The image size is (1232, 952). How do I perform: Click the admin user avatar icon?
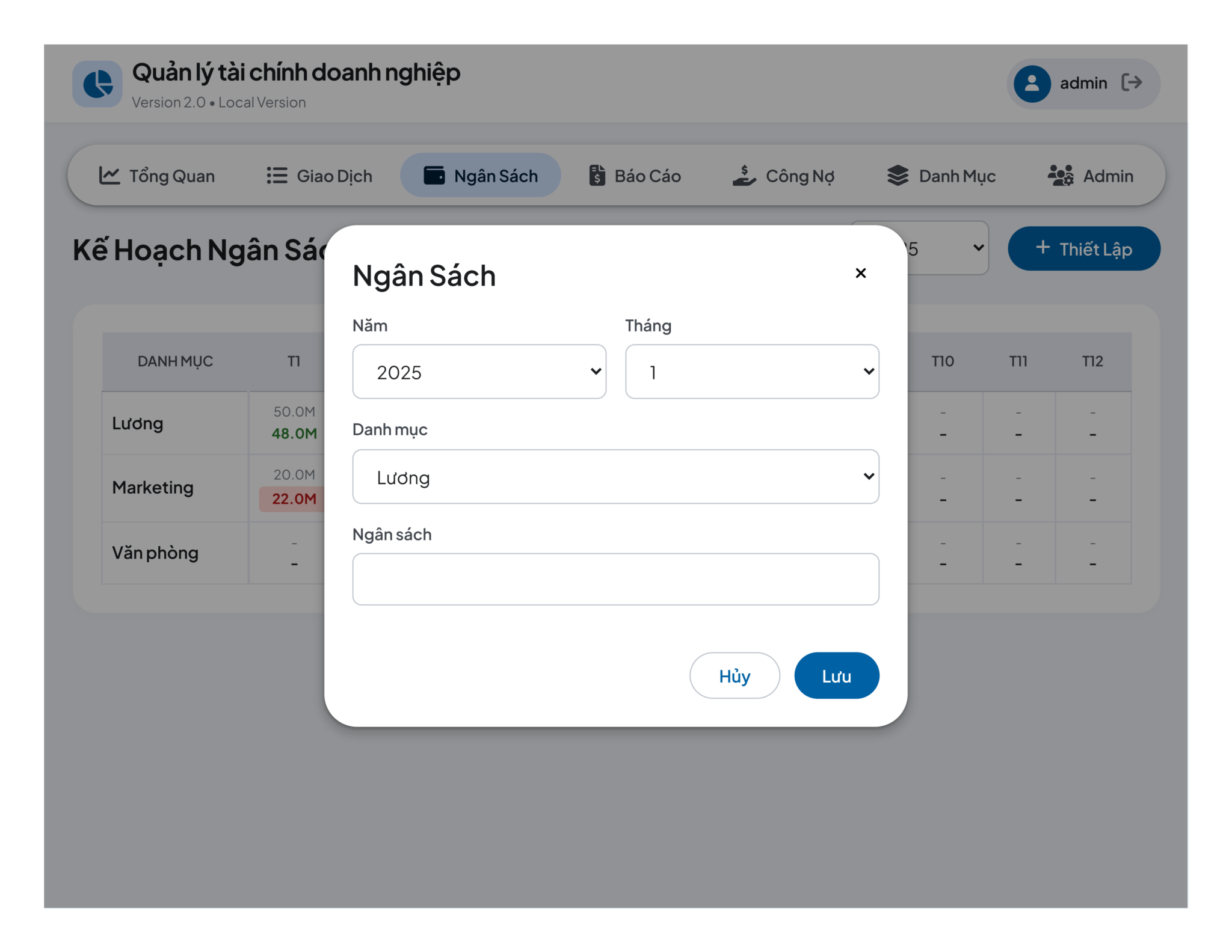(1032, 84)
